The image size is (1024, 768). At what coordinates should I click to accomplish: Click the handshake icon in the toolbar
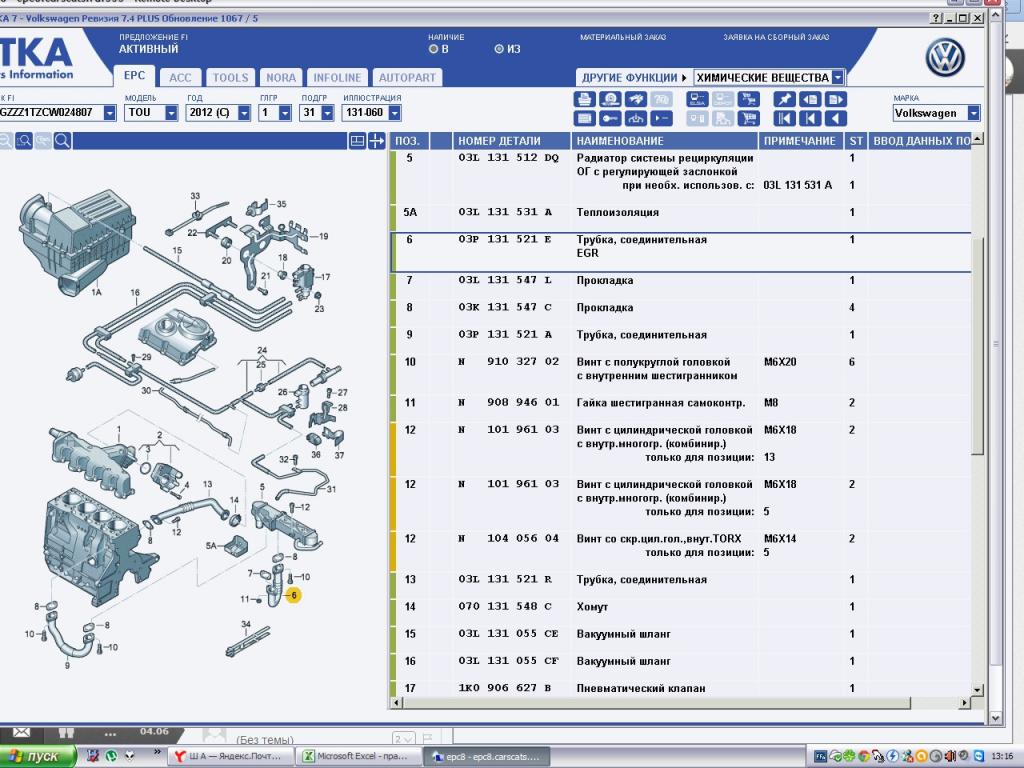636,99
